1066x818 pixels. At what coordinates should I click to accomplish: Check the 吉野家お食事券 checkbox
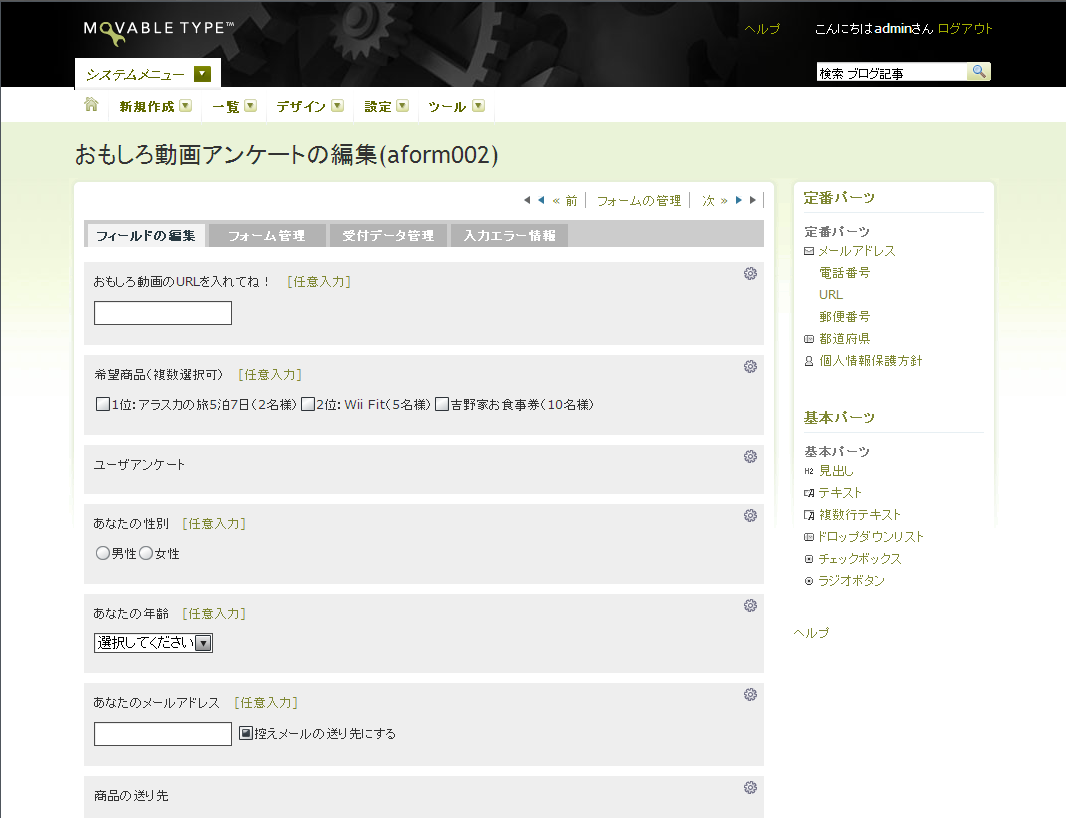(x=441, y=405)
